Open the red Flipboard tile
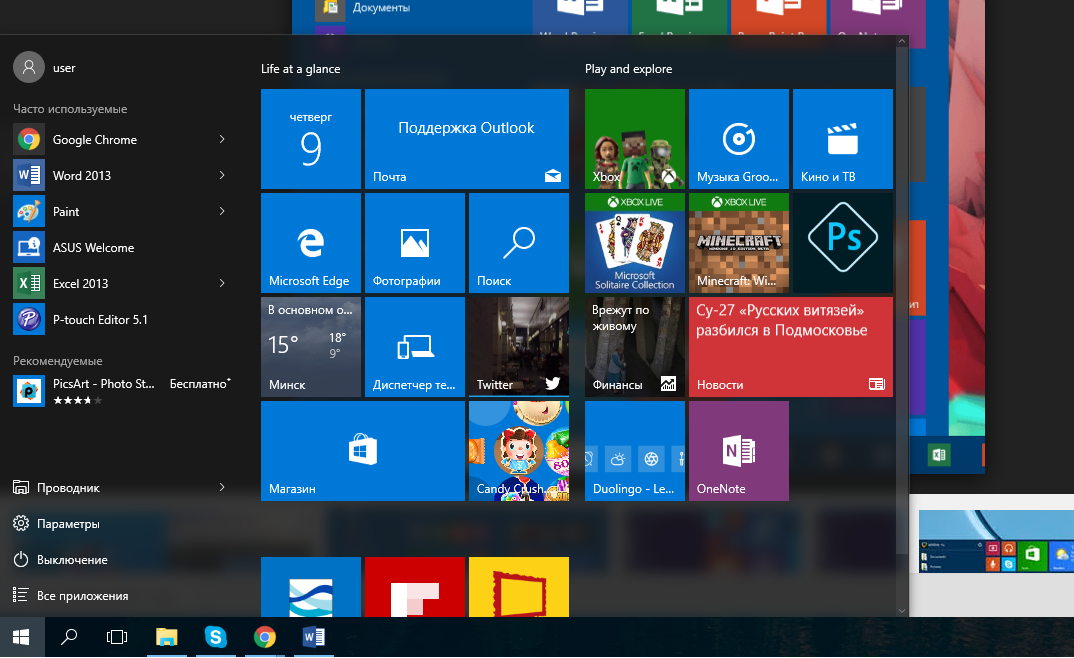The height and width of the screenshot is (658, 1074). (x=415, y=587)
